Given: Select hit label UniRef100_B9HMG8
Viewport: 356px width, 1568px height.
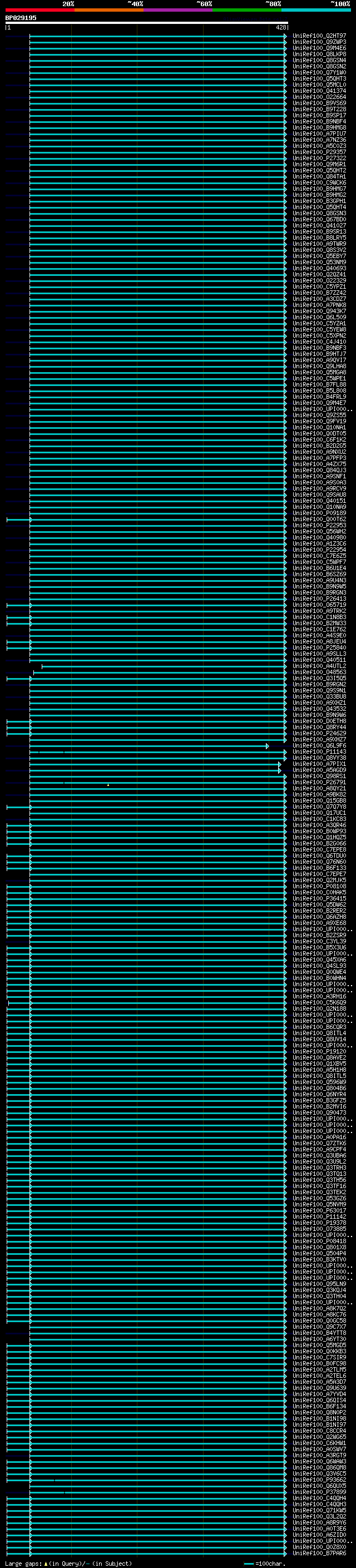Looking at the screenshot, I should 319,127.
